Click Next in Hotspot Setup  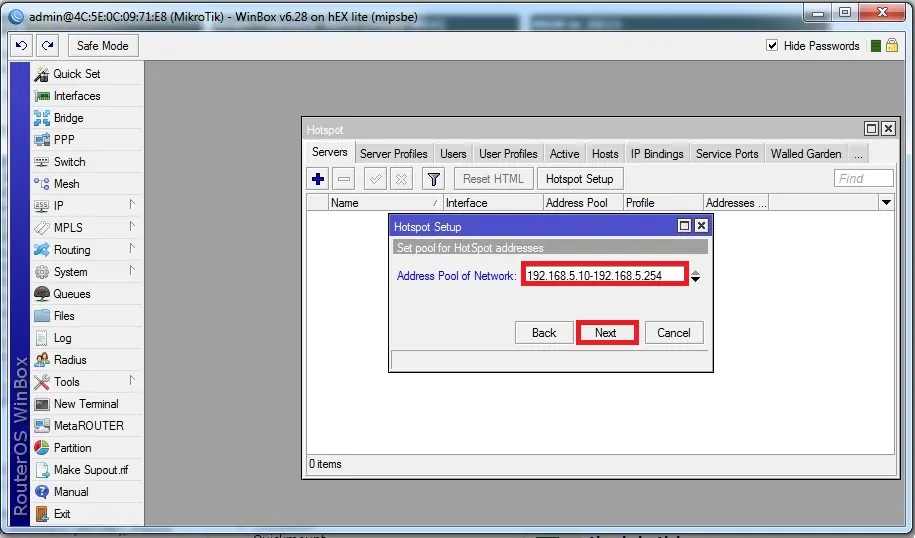[606, 333]
